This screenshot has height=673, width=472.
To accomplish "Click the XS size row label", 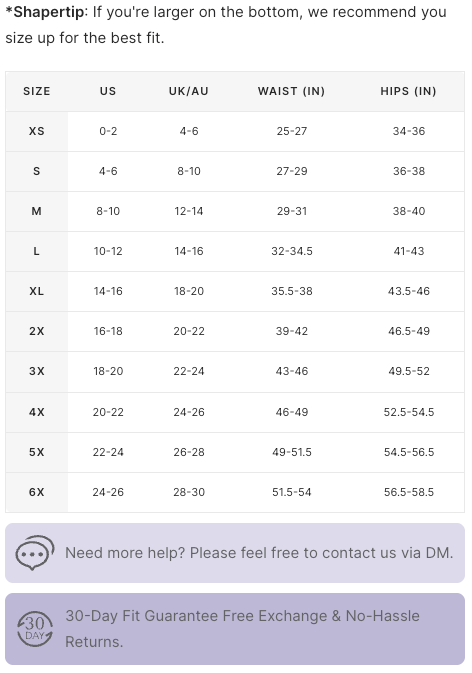I will (x=36, y=131).
